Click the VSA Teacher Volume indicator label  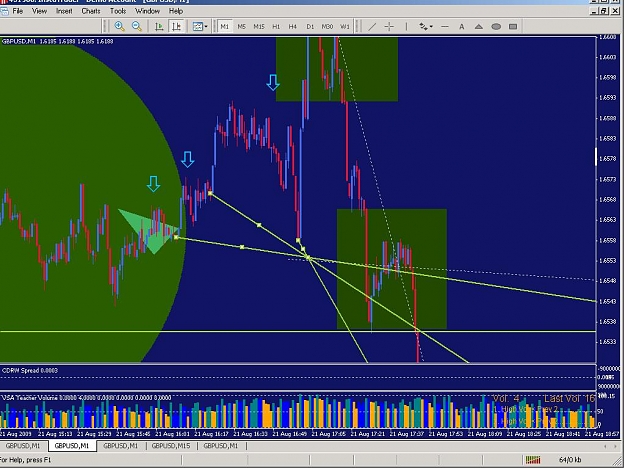click(86, 398)
